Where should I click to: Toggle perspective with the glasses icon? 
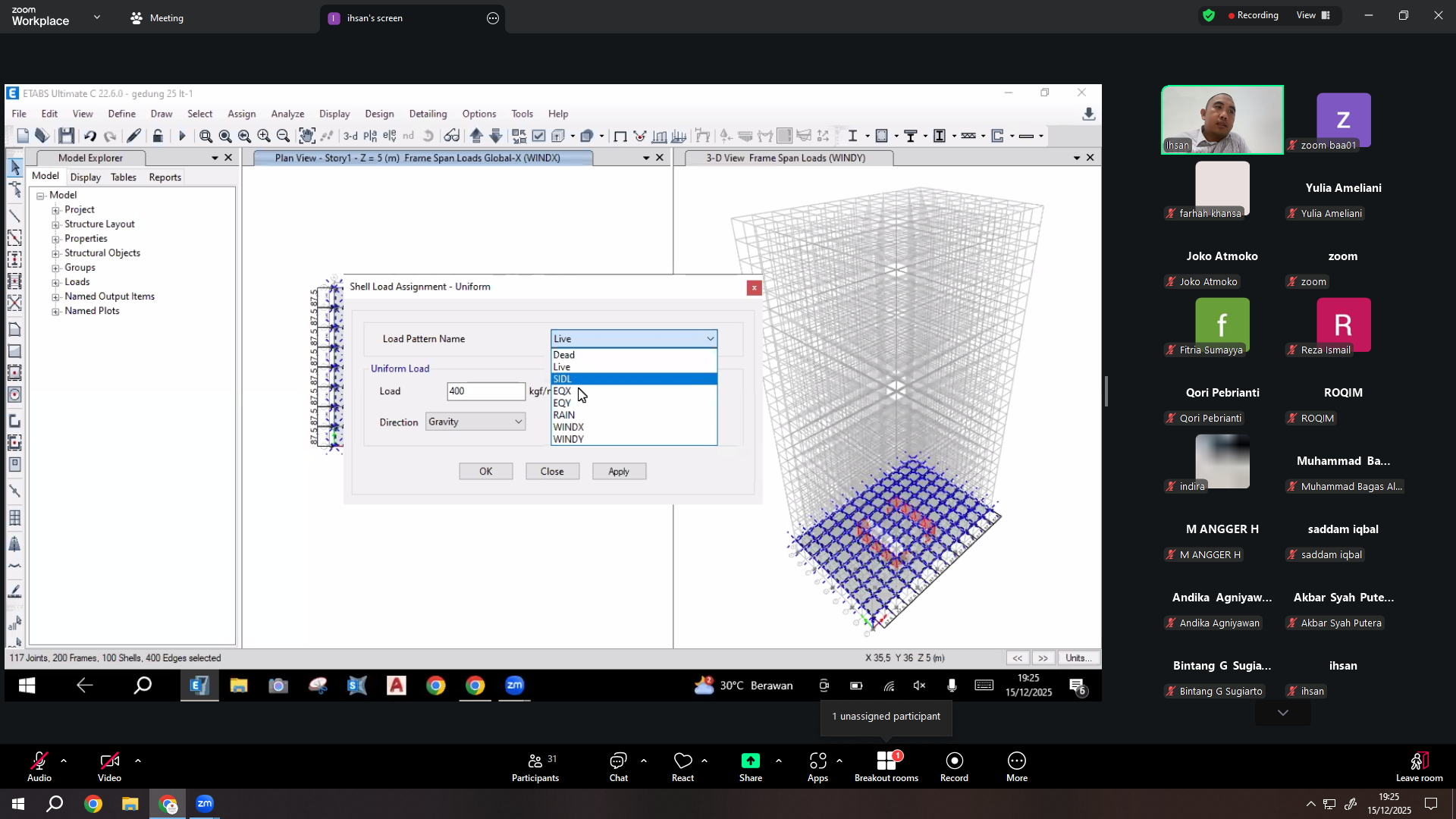[x=452, y=136]
